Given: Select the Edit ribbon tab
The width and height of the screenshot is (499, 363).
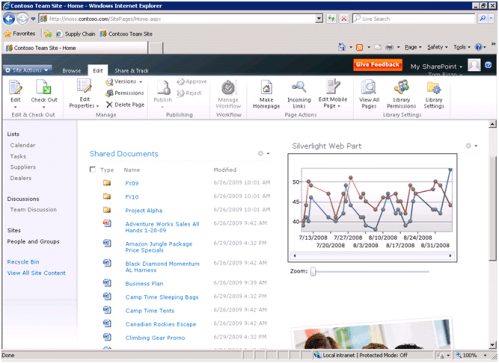Looking at the screenshot, I should click(x=98, y=70).
